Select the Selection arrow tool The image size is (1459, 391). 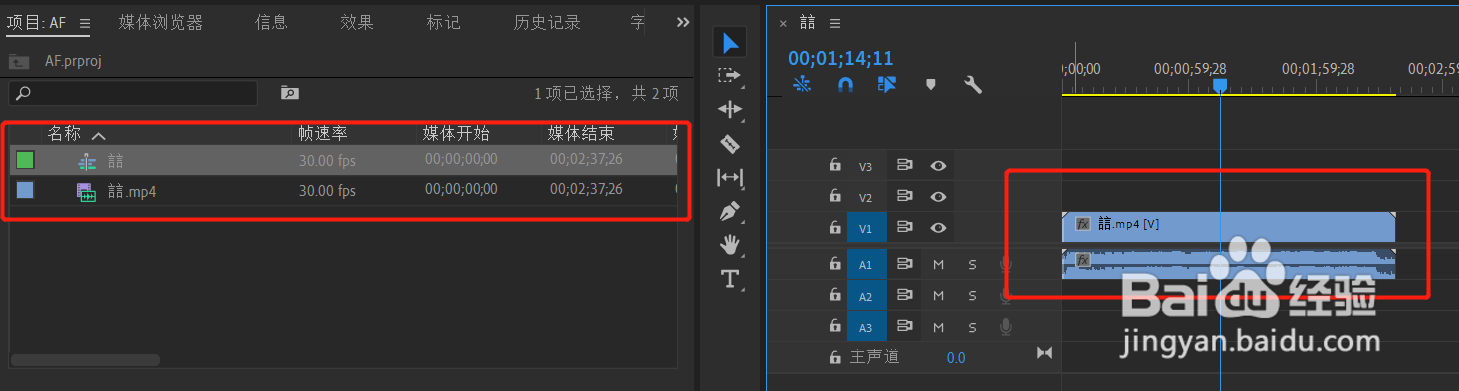[730, 42]
